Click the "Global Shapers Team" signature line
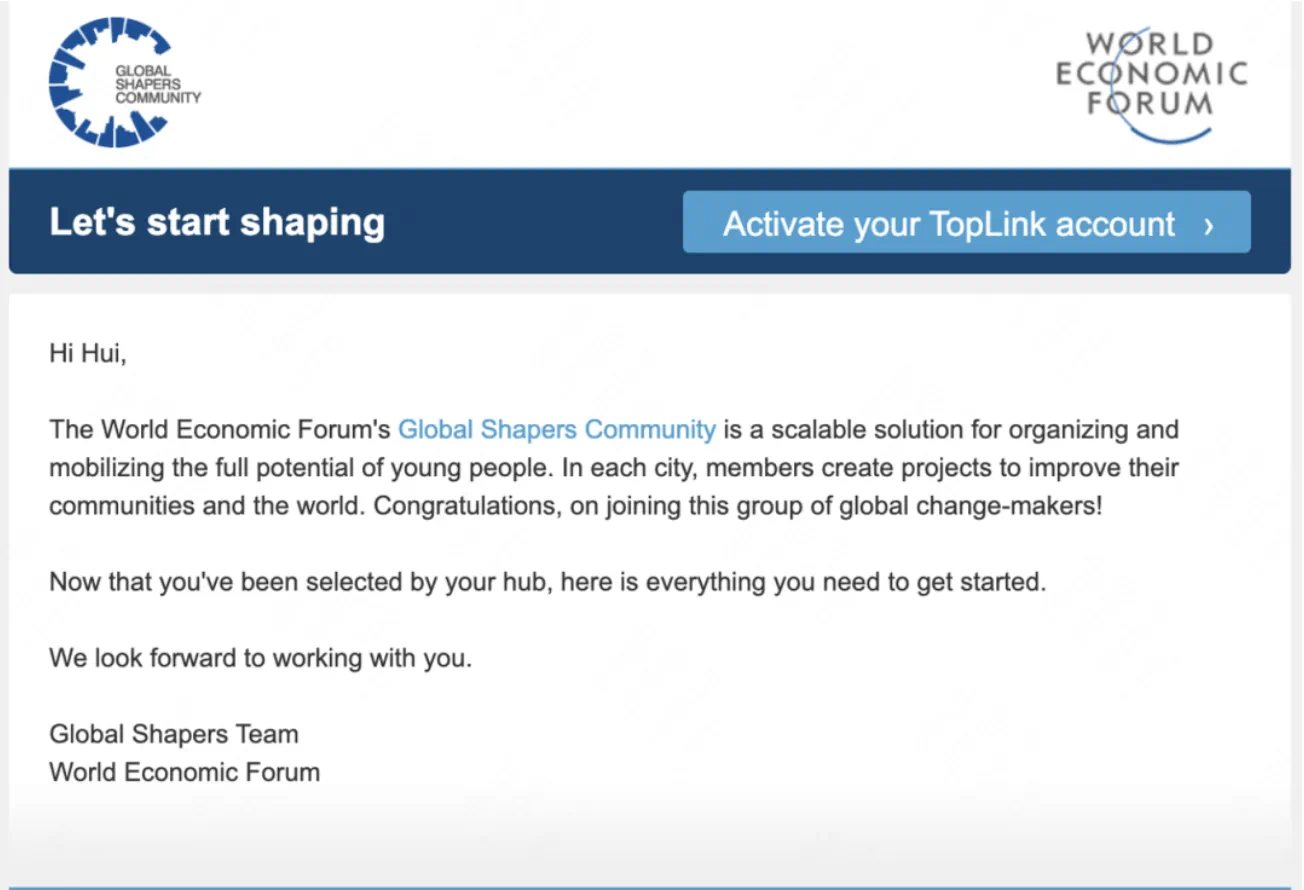 pyautogui.click(x=174, y=734)
